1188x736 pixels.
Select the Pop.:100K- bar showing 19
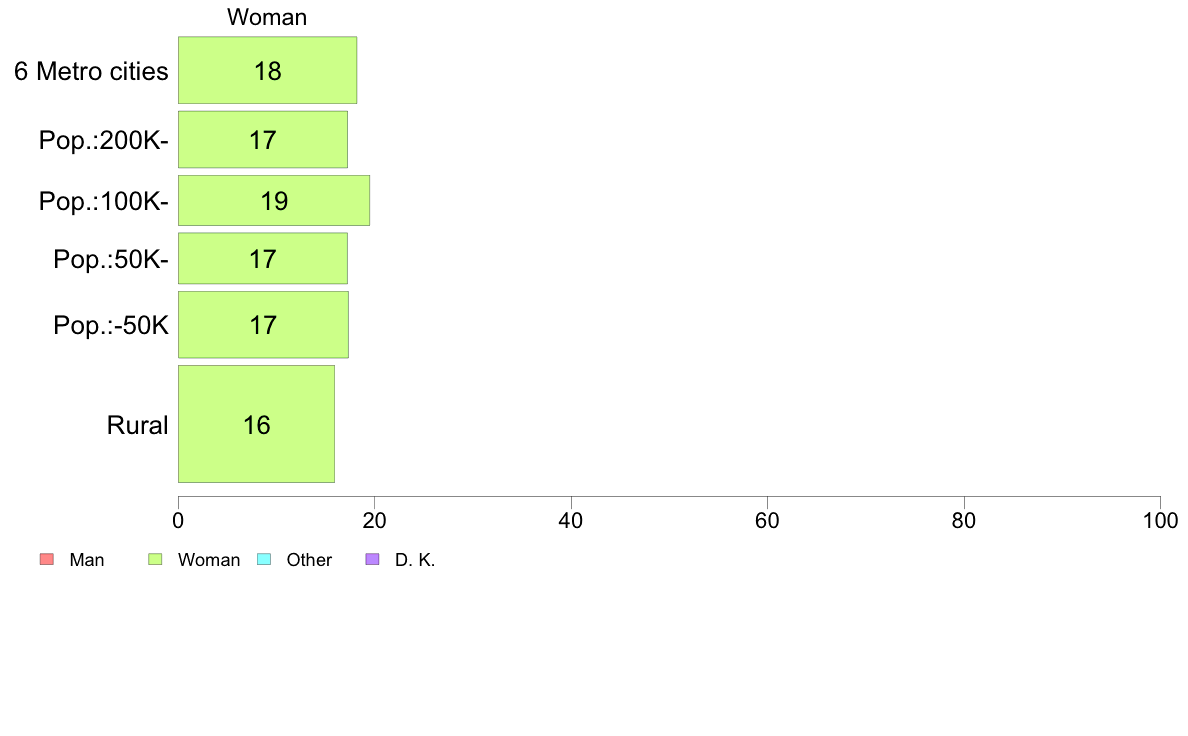[274, 201]
